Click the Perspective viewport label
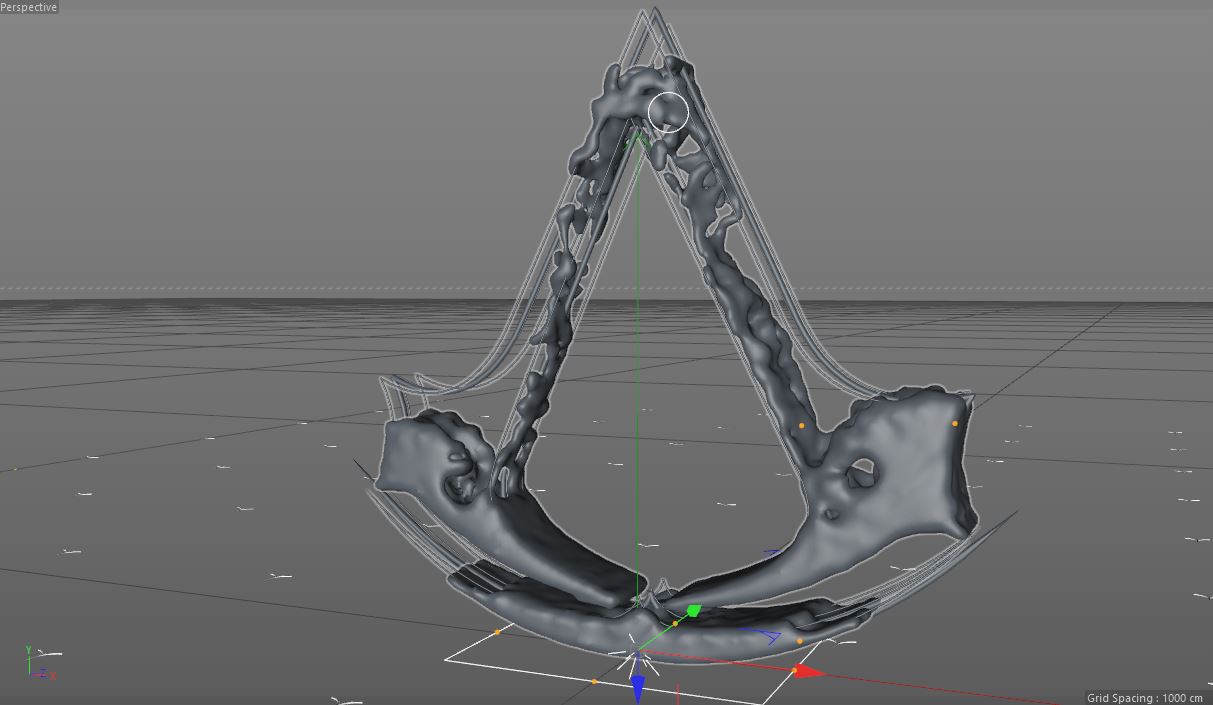 tap(29, 7)
